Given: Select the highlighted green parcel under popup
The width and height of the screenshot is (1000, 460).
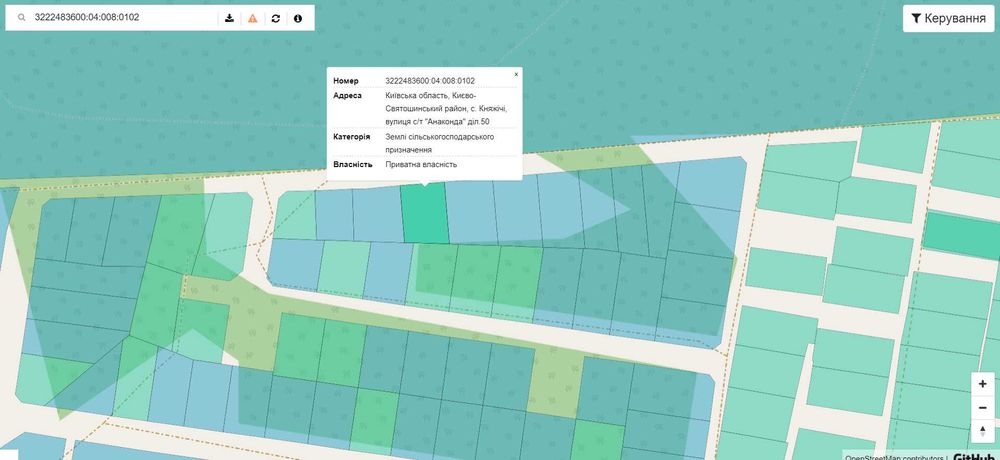Looking at the screenshot, I should [x=425, y=214].
